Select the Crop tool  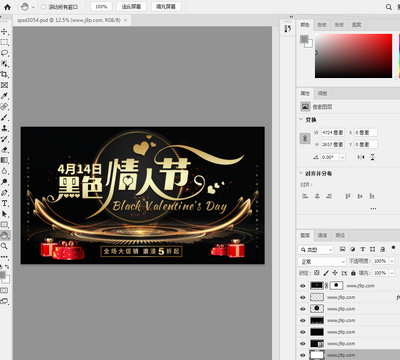coord(4,74)
